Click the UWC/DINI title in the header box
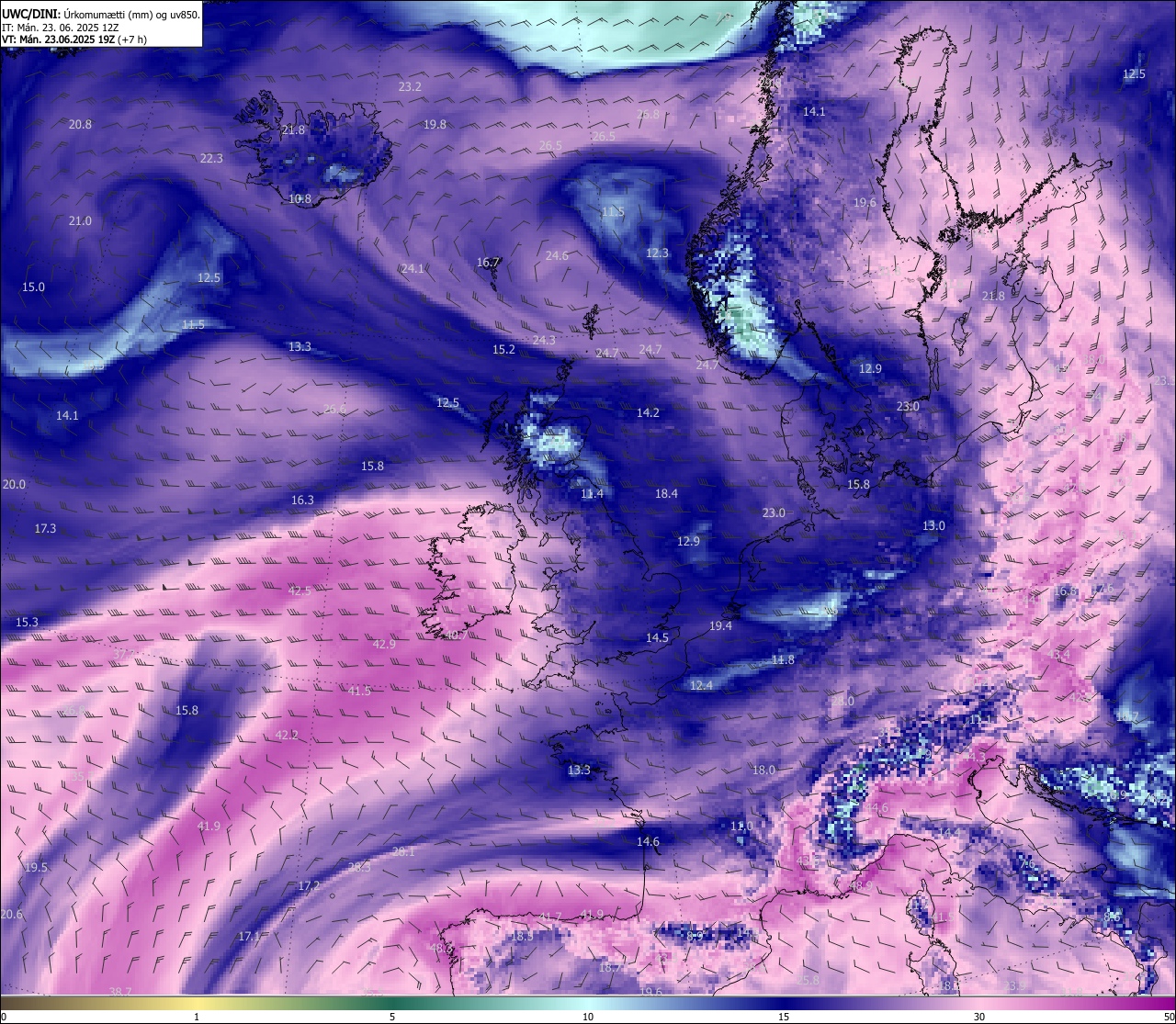Screen dimensions: 1176x1024 30,14
